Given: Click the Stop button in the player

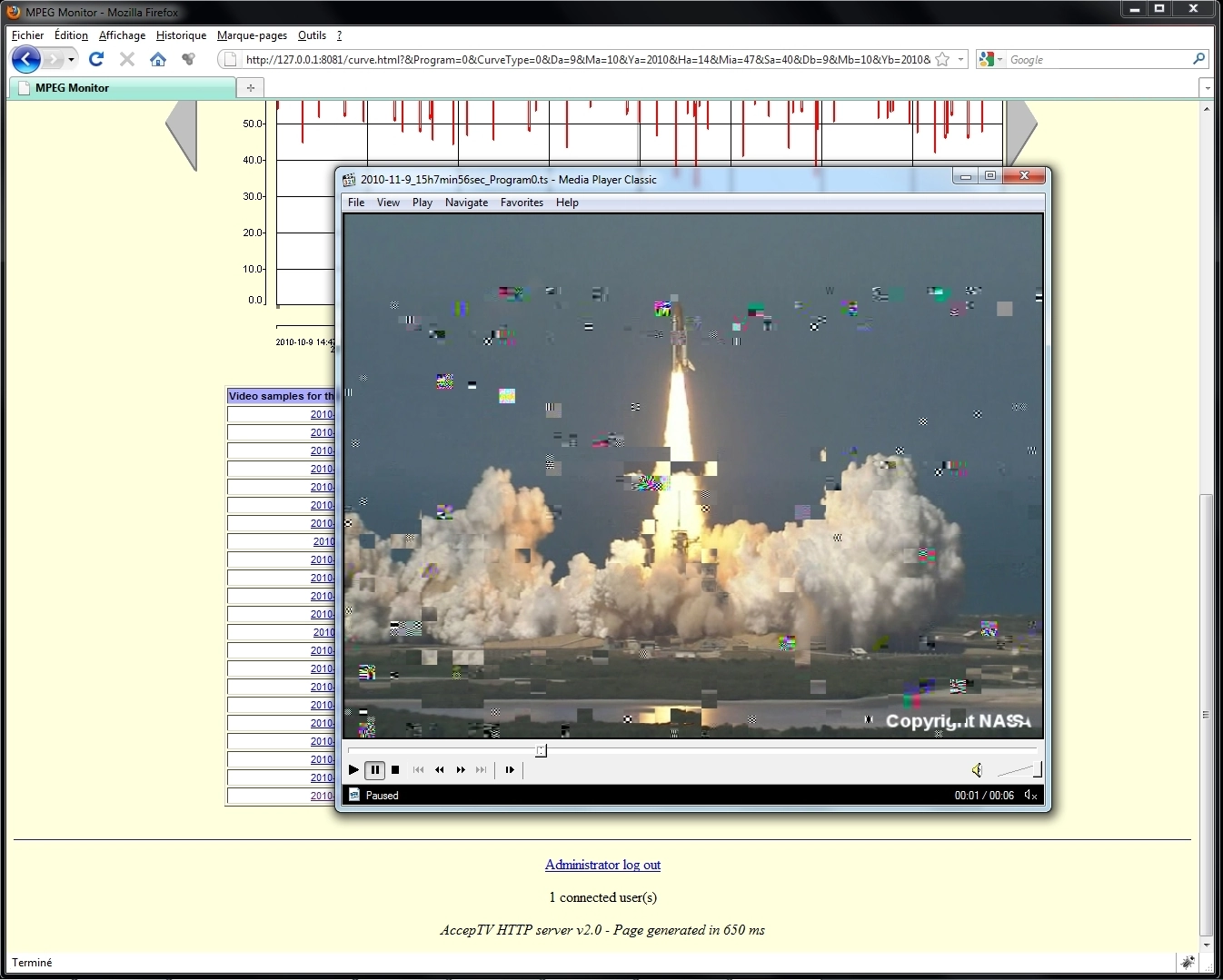Looking at the screenshot, I should 395,770.
